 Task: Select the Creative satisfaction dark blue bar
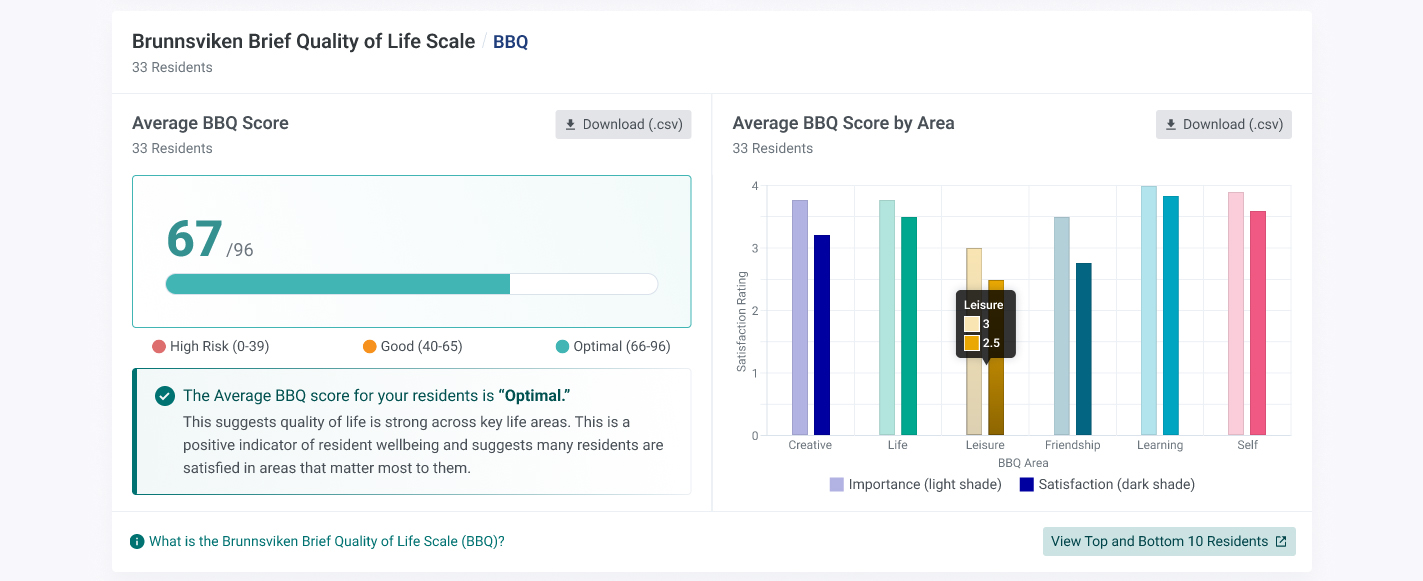tap(822, 335)
